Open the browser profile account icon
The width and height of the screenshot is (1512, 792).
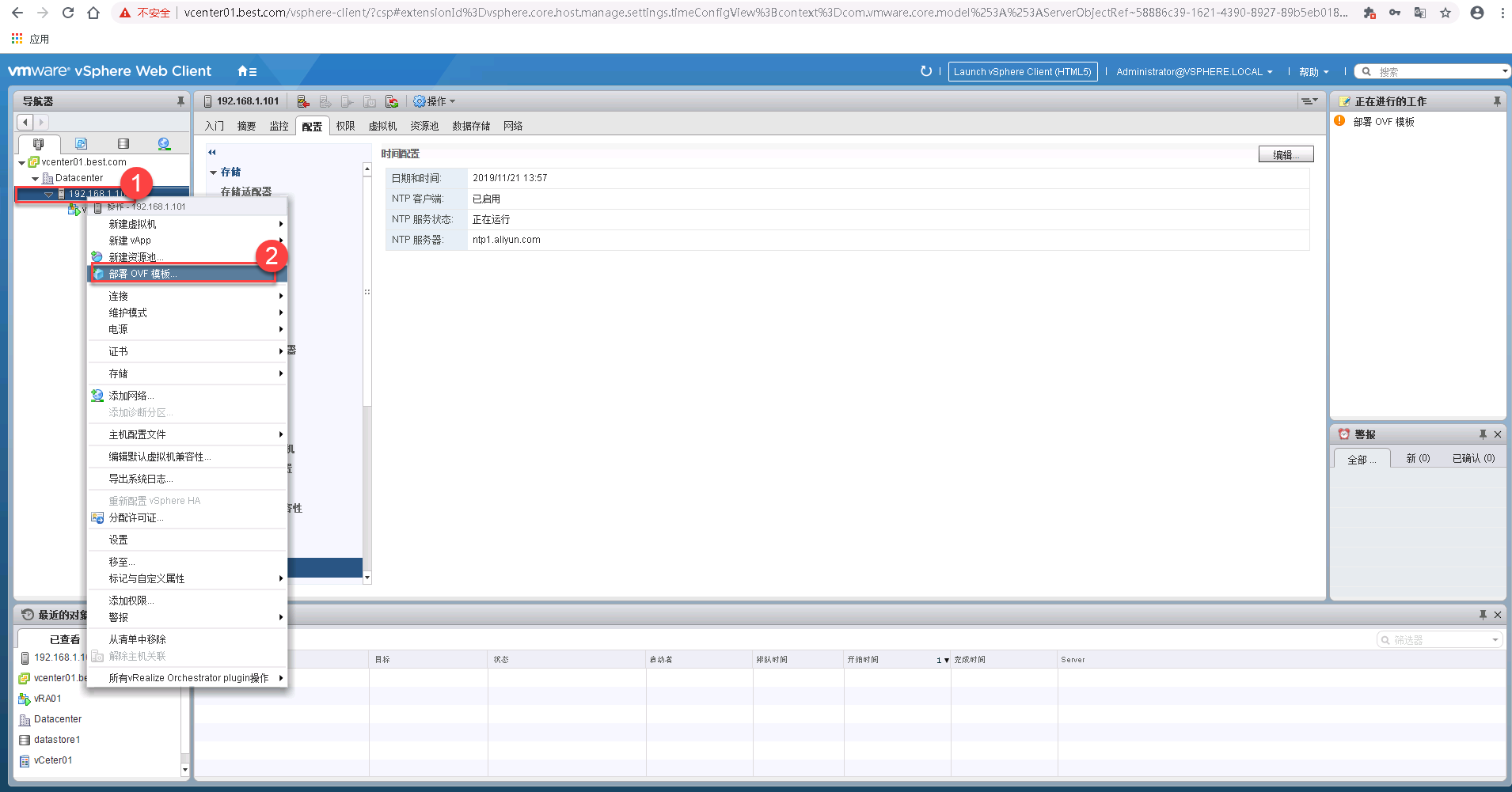point(1477,13)
